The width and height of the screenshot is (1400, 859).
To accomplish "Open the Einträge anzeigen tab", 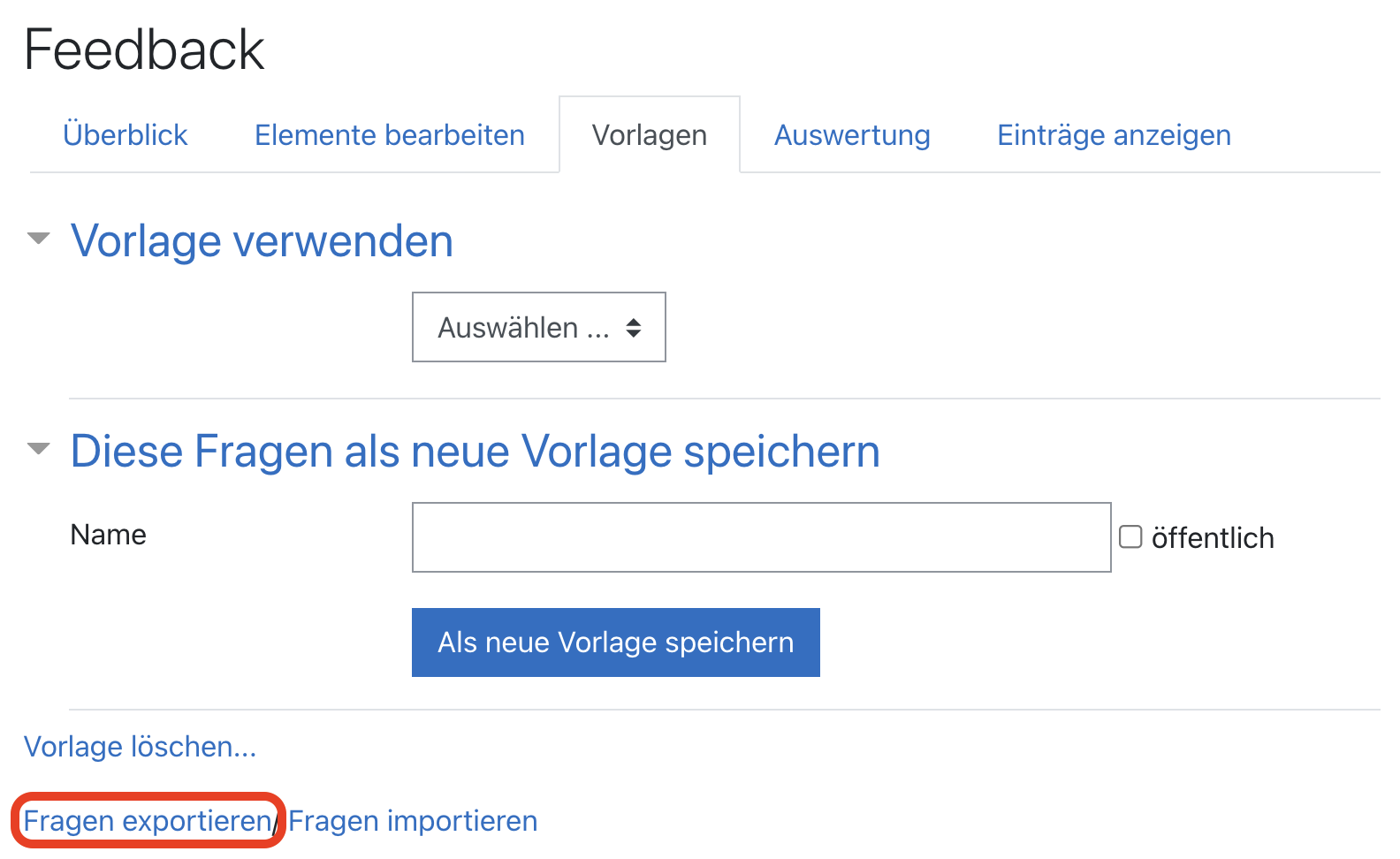I will (1114, 135).
